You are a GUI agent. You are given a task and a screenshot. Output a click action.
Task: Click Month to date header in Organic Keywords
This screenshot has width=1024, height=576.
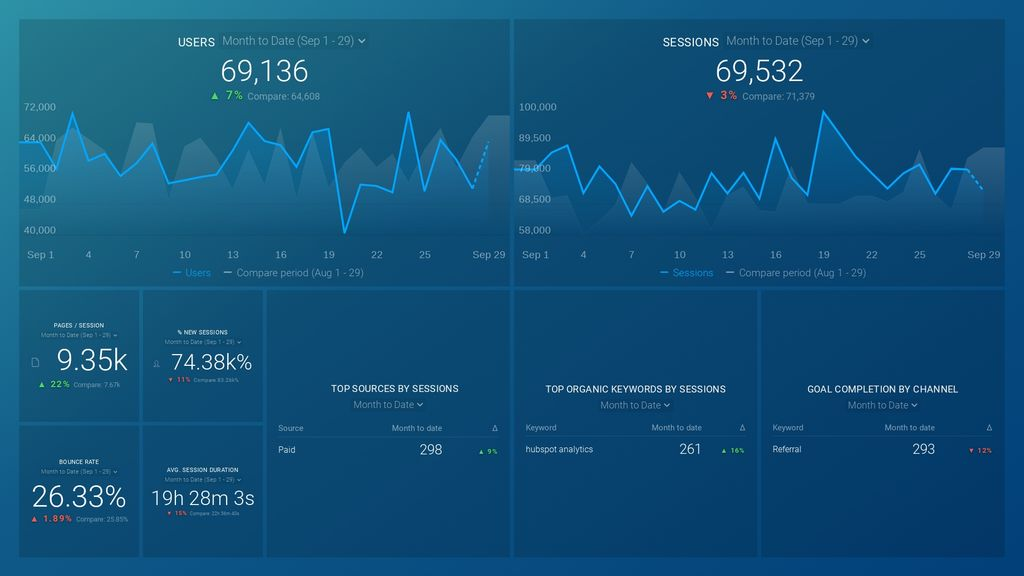click(676, 428)
